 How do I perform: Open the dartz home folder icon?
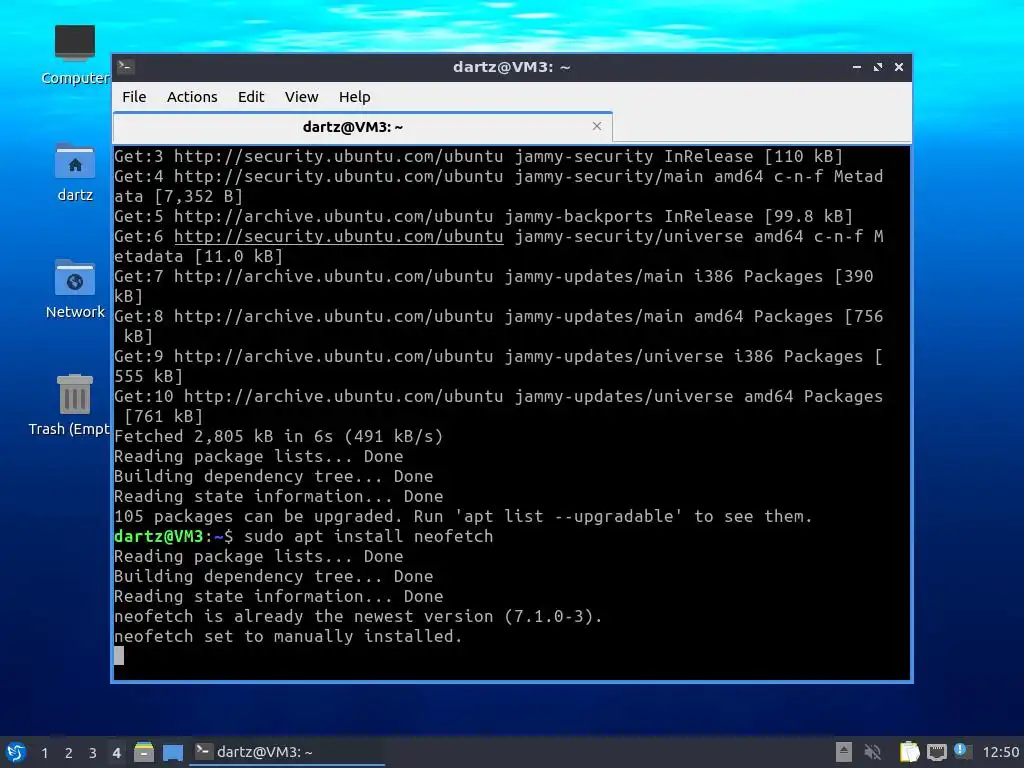tap(74, 172)
